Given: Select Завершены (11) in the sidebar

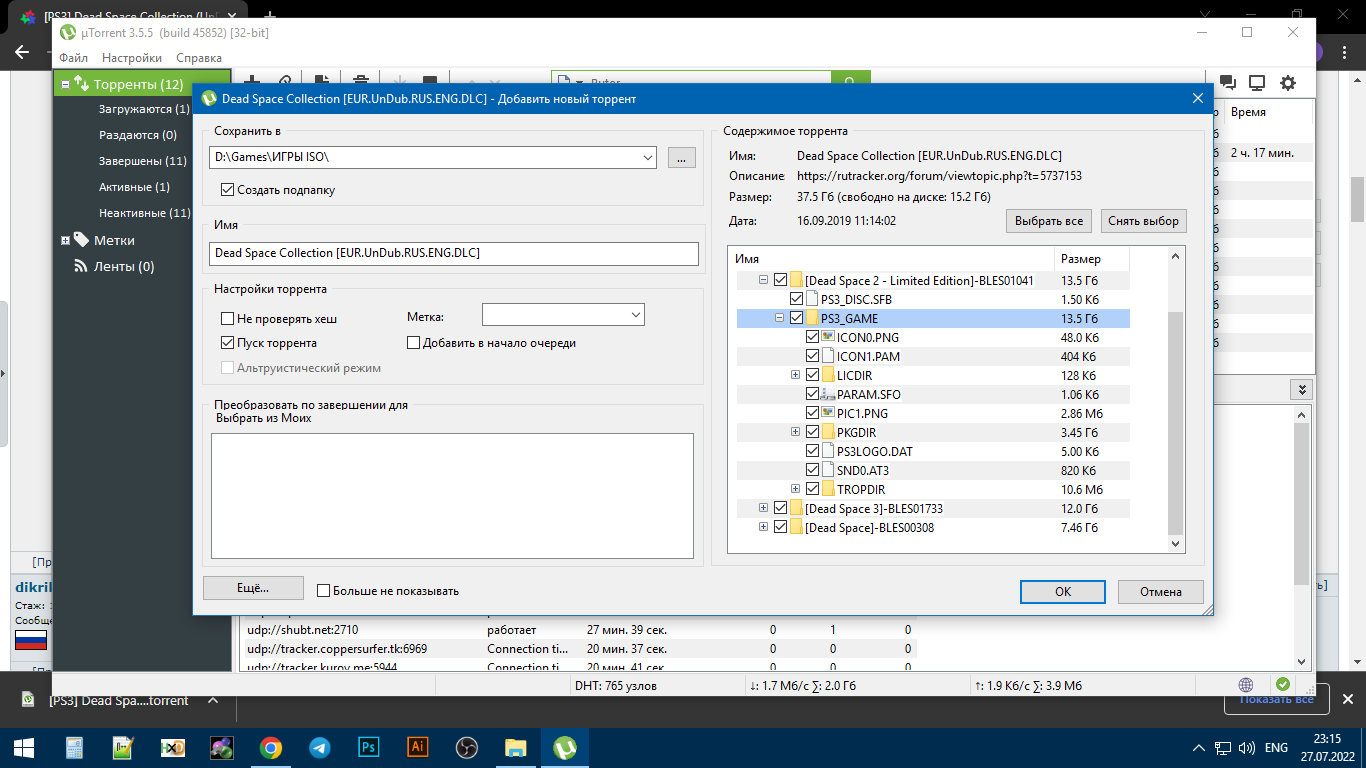Looking at the screenshot, I should point(143,161).
